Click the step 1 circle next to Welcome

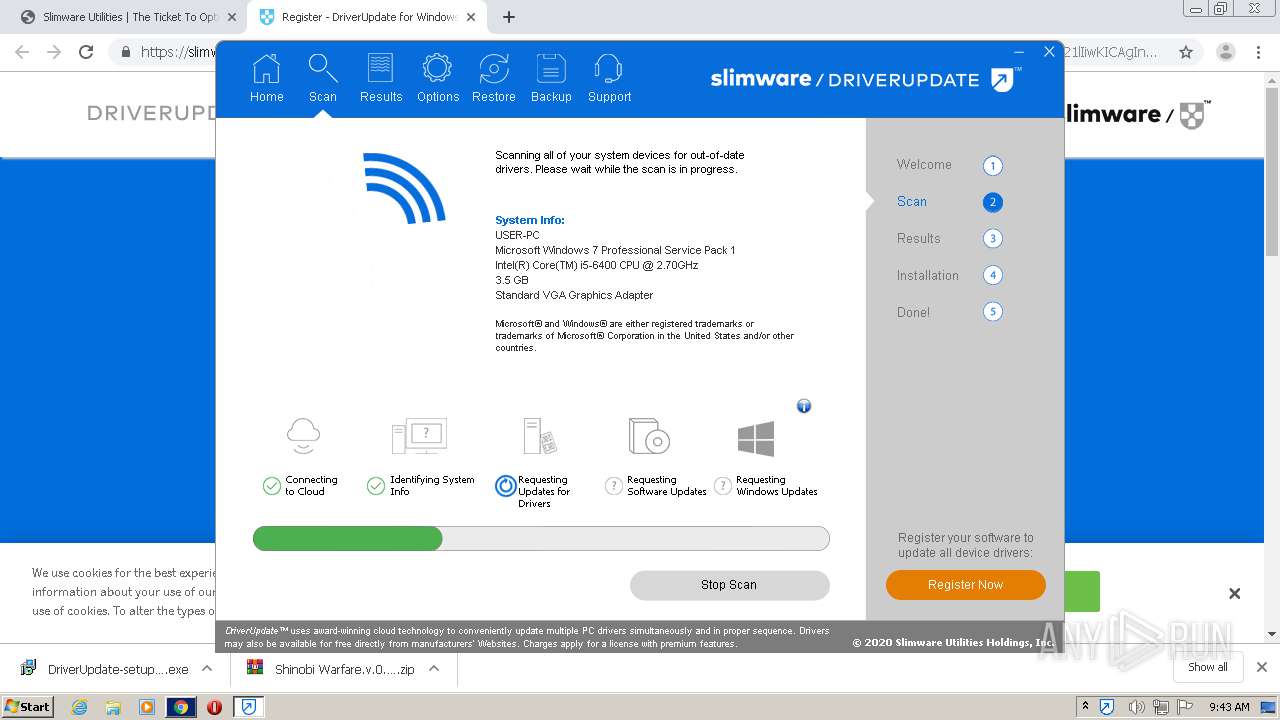(x=992, y=166)
